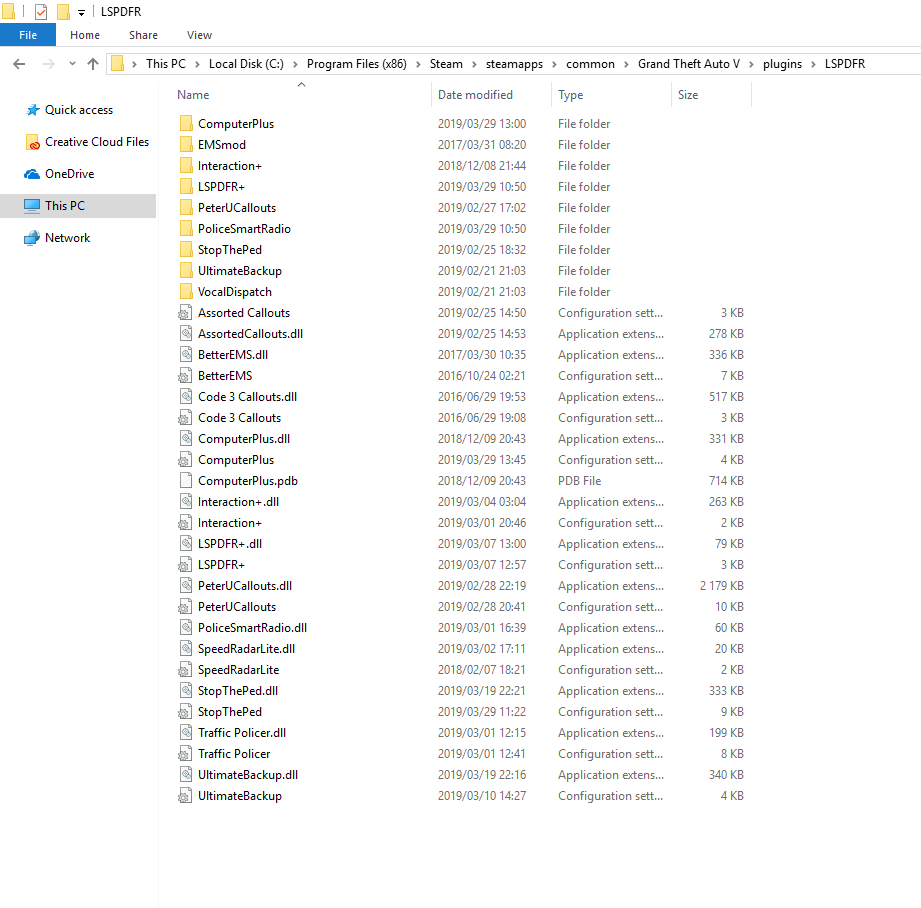Viewport: 921px width, 908px height.
Task: Select the StopThePed folder icon
Action: click(x=186, y=250)
